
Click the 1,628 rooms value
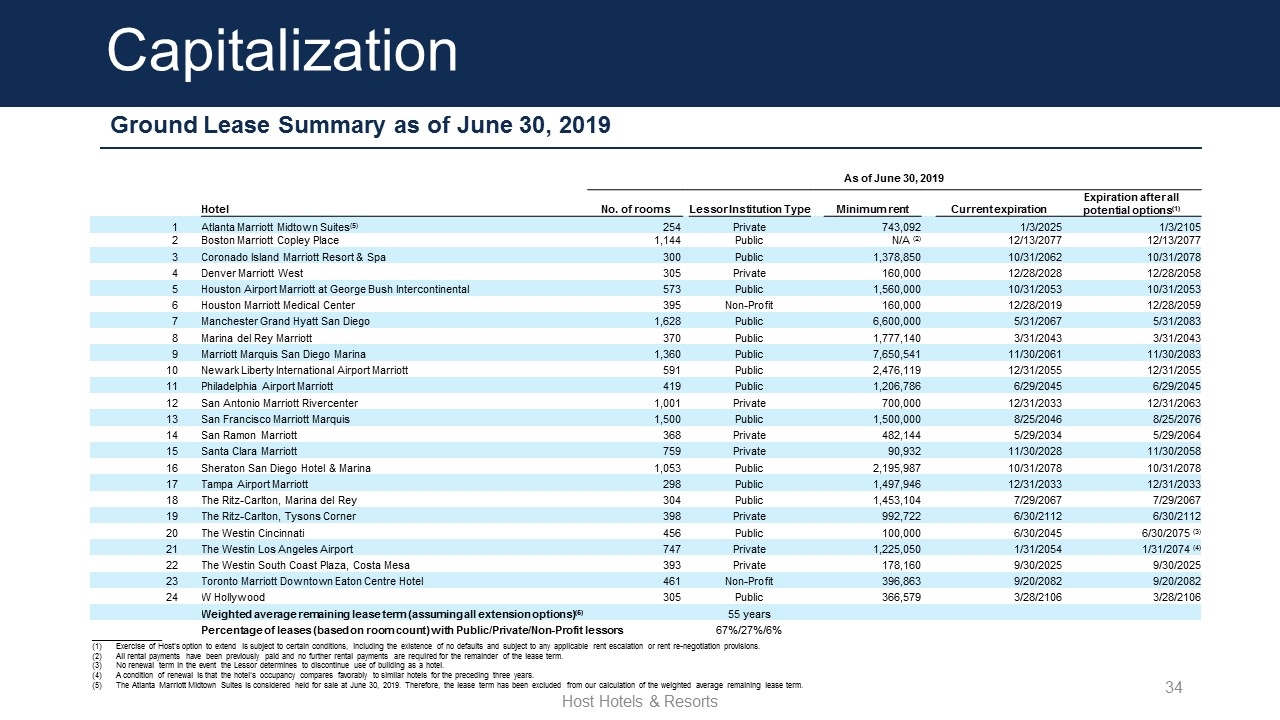pyautogui.click(x=667, y=321)
